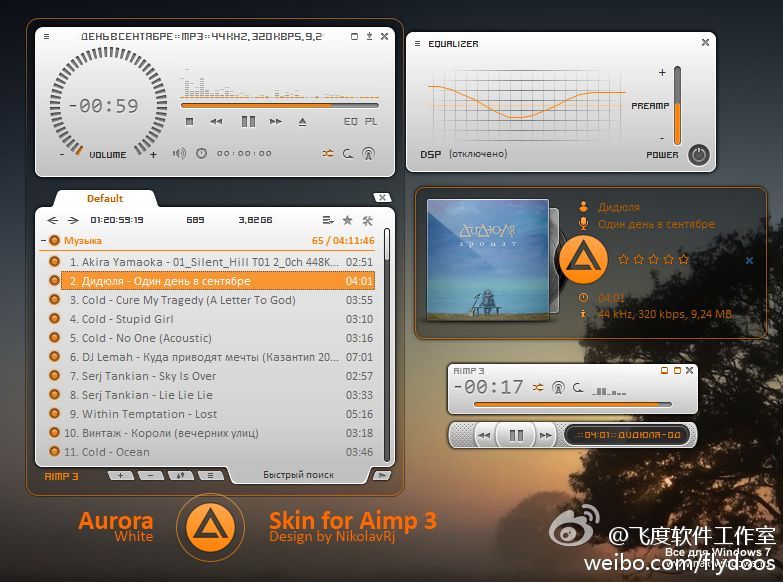
Task: Select track Serj Tankian - Sky Is Over
Action: pos(218,376)
